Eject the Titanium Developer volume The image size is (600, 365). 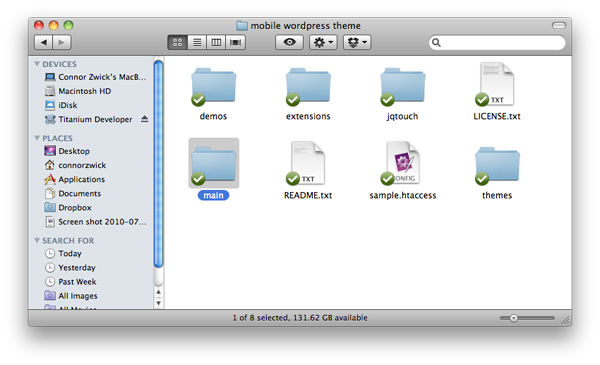tap(144, 119)
